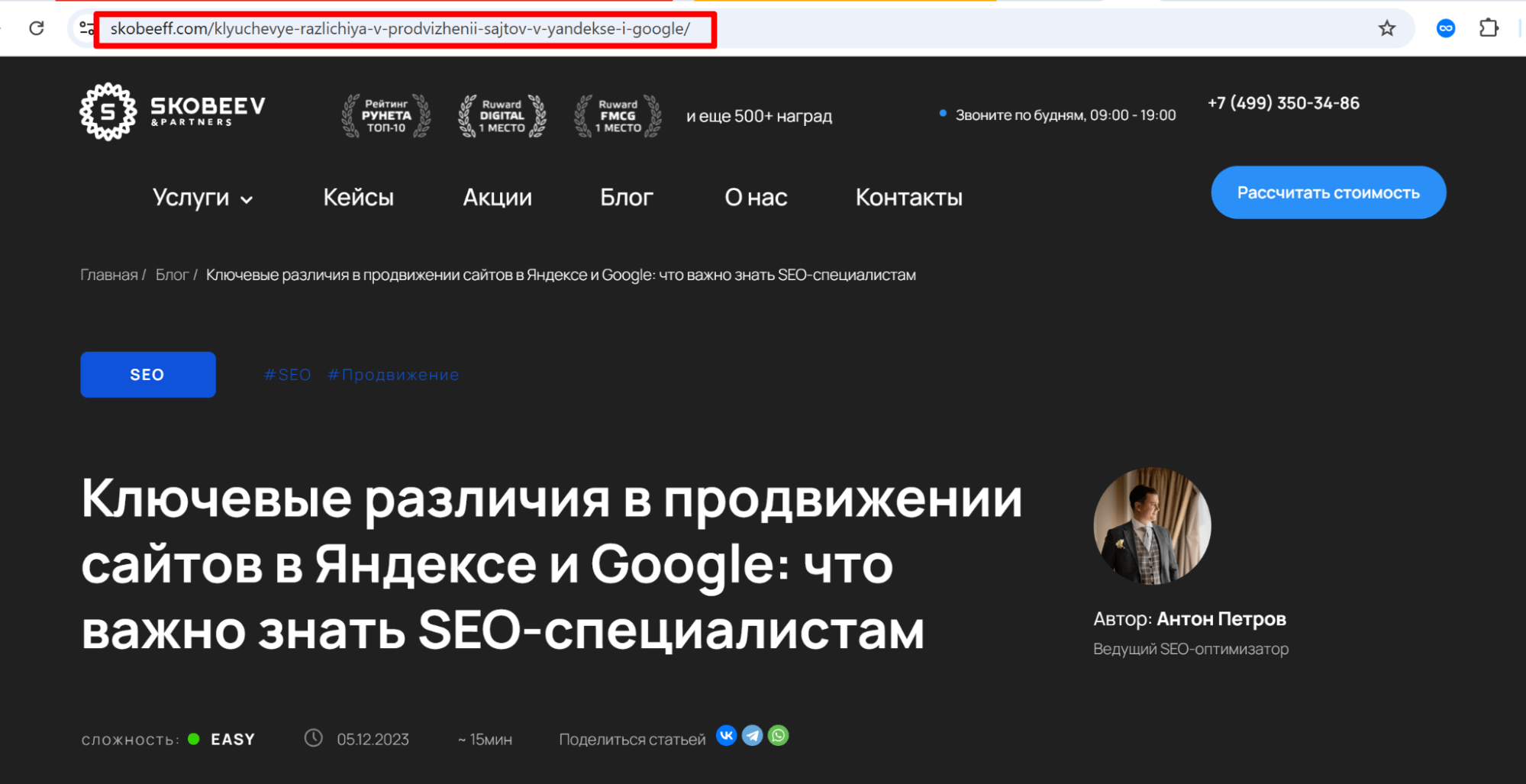Share the article via Telegram icon
The height and width of the screenshot is (784, 1526).
(x=753, y=735)
